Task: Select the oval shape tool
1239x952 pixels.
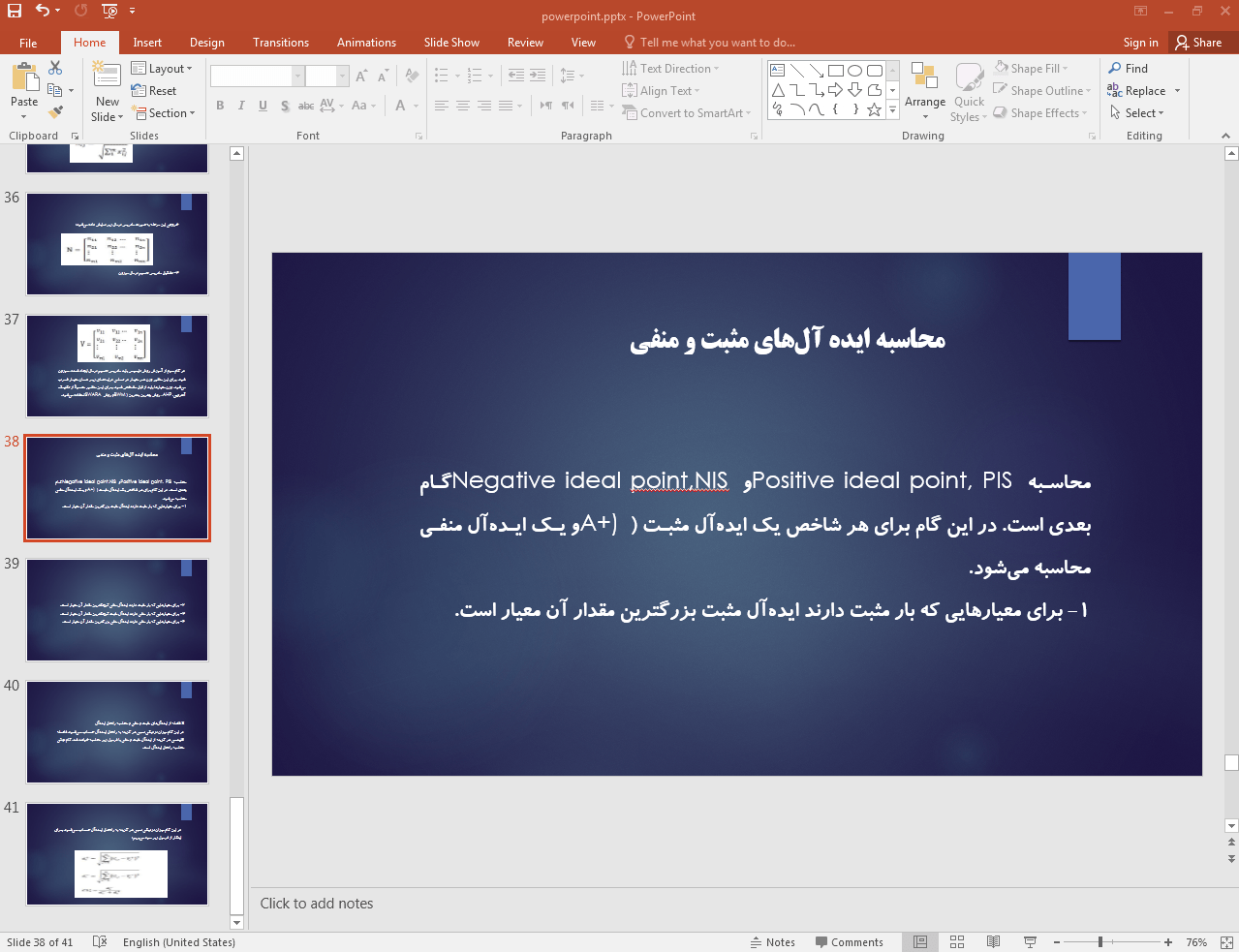Action: (x=853, y=69)
